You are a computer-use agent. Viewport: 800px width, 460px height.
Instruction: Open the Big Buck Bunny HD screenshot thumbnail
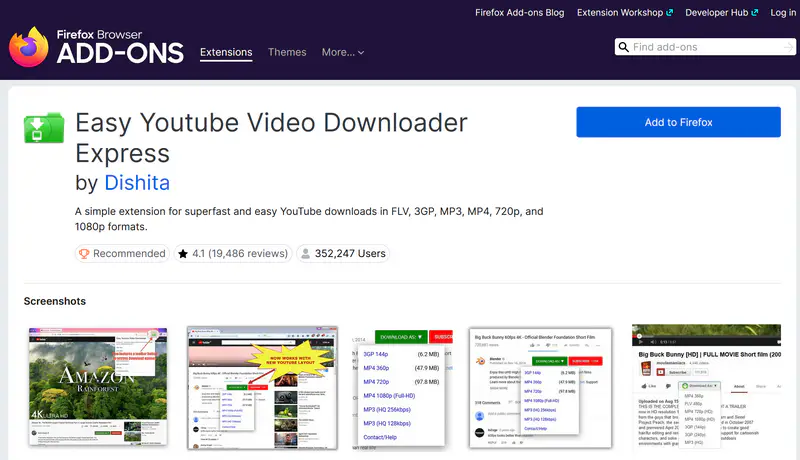pyautogui.click(x=706, y=388)
